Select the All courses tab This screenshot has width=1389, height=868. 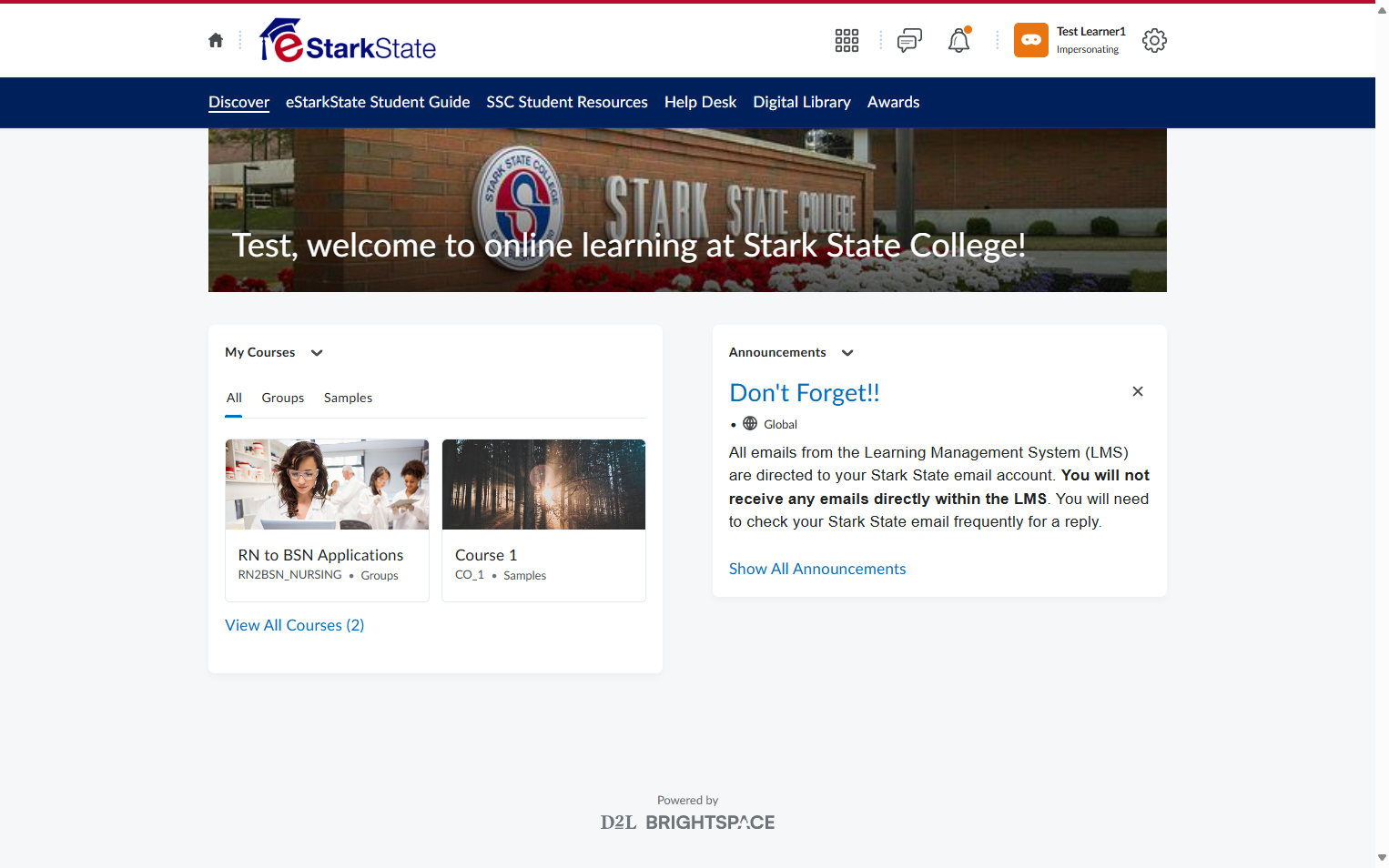234,398
